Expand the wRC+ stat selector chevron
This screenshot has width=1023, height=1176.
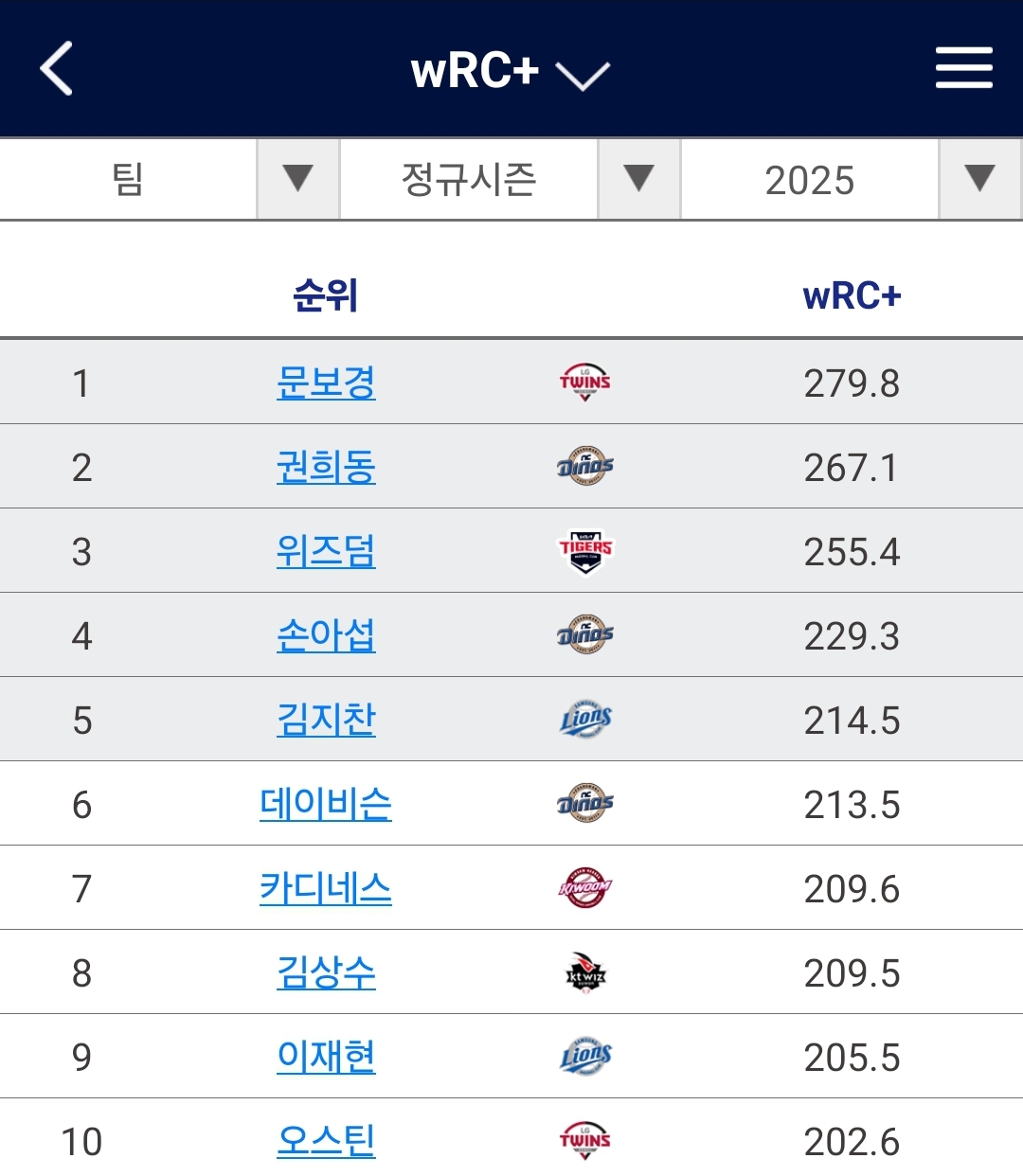click(583, 75)
